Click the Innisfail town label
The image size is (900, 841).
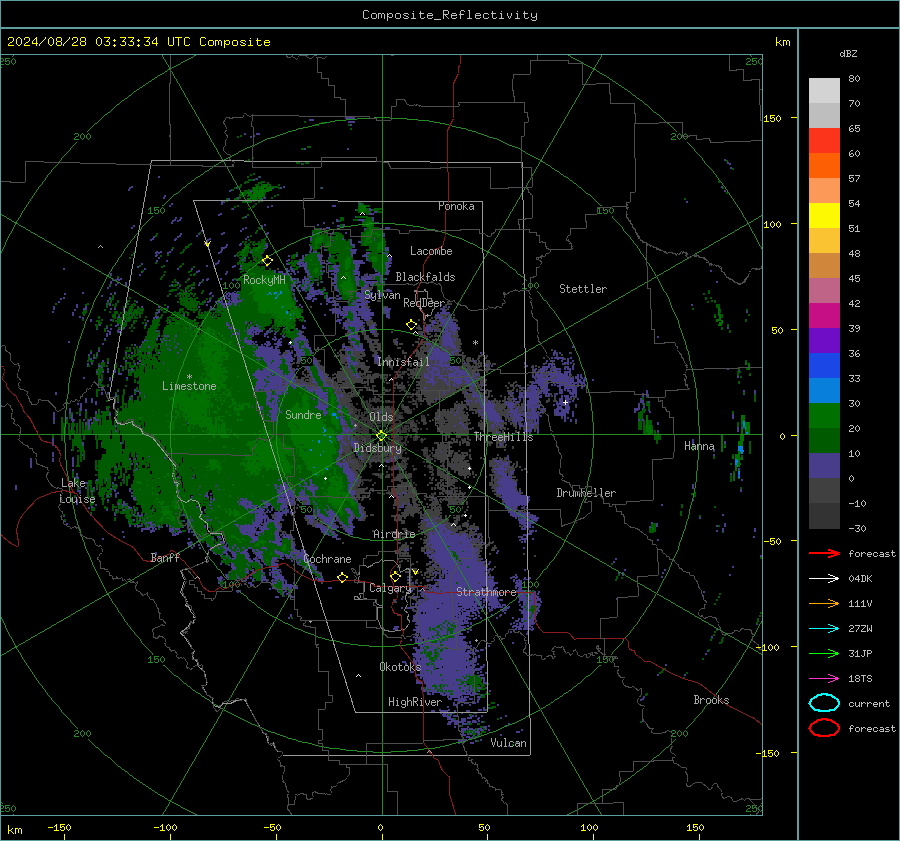tap(403, 362)
